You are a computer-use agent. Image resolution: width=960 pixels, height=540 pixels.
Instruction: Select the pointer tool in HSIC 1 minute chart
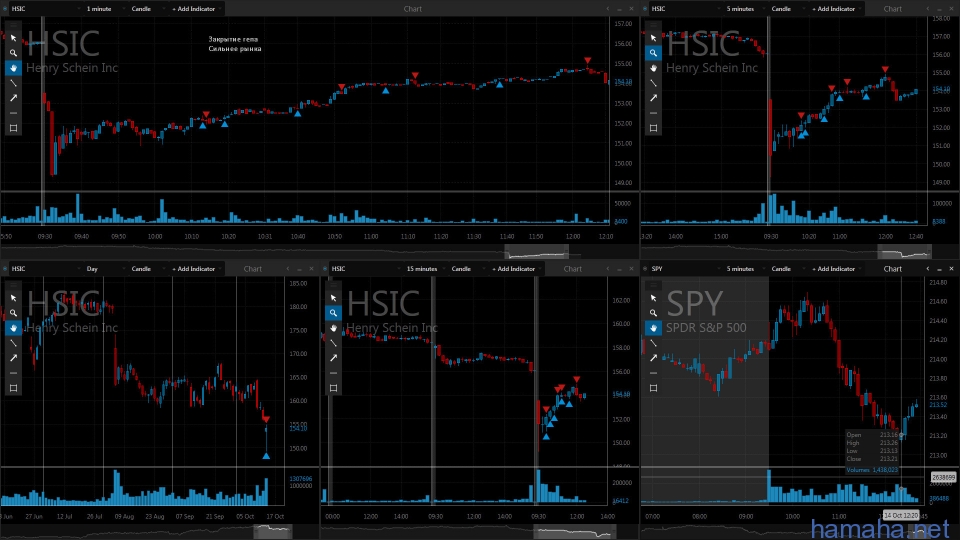(13, 38)
